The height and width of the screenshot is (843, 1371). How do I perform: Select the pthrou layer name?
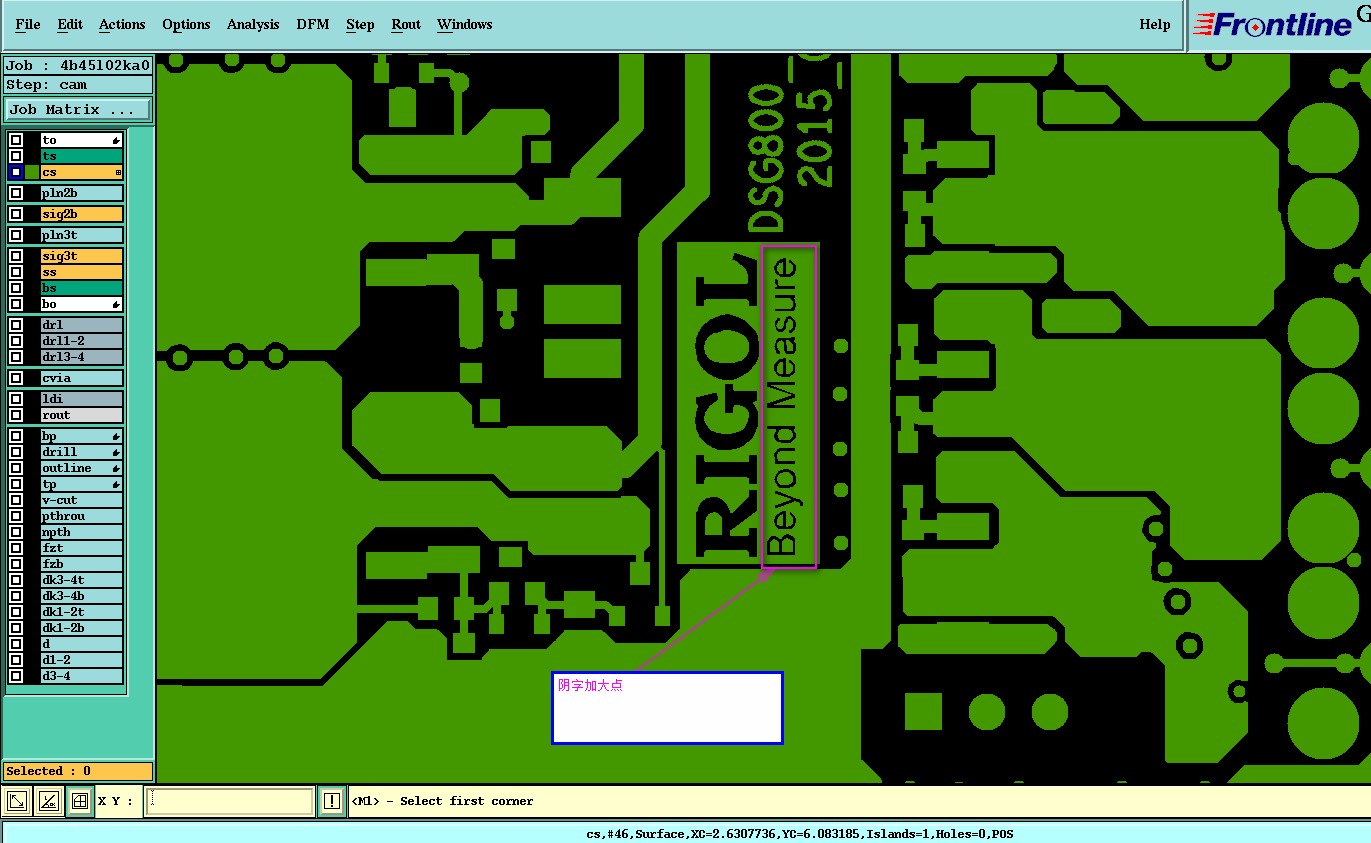(82, 516)
